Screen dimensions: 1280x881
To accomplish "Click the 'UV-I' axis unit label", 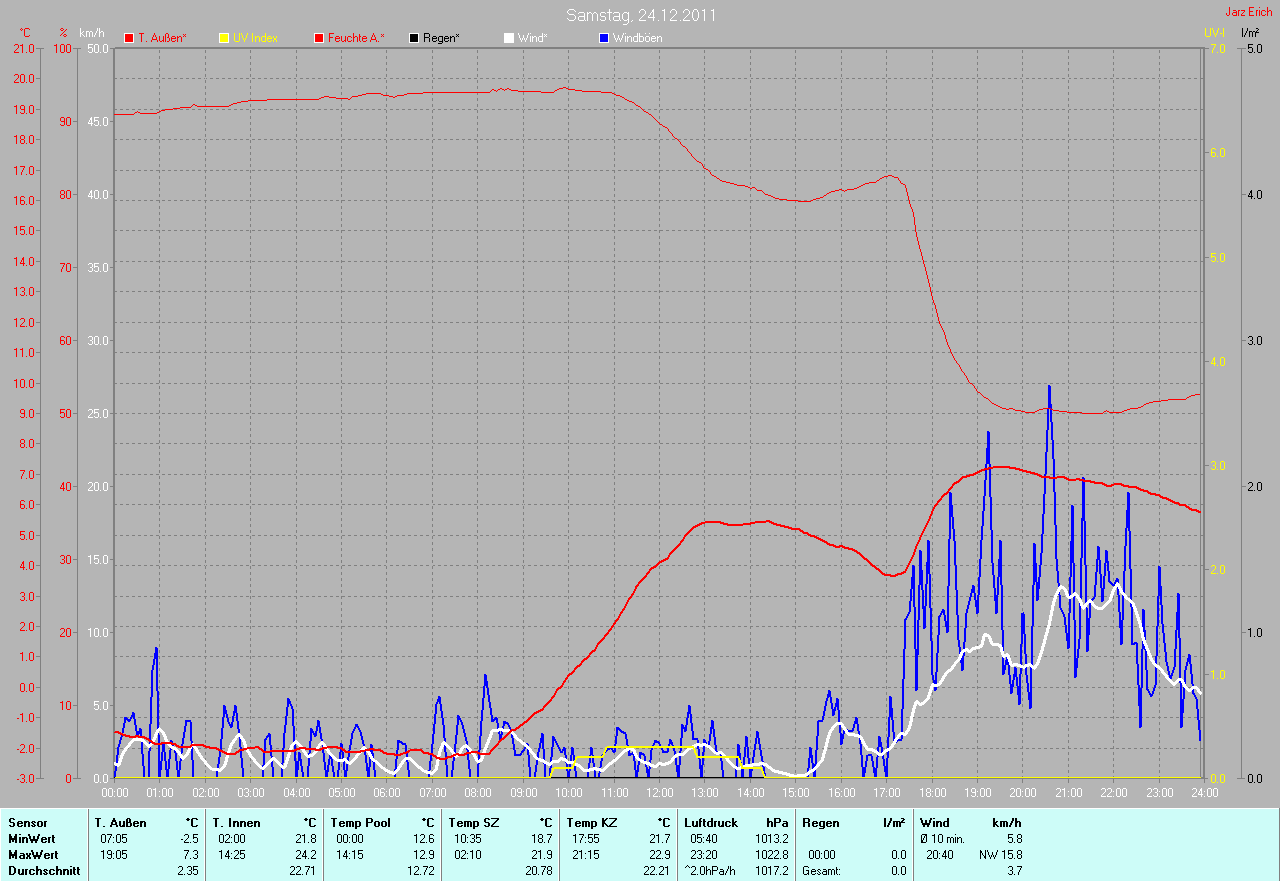I will [x=1214, y=33].
